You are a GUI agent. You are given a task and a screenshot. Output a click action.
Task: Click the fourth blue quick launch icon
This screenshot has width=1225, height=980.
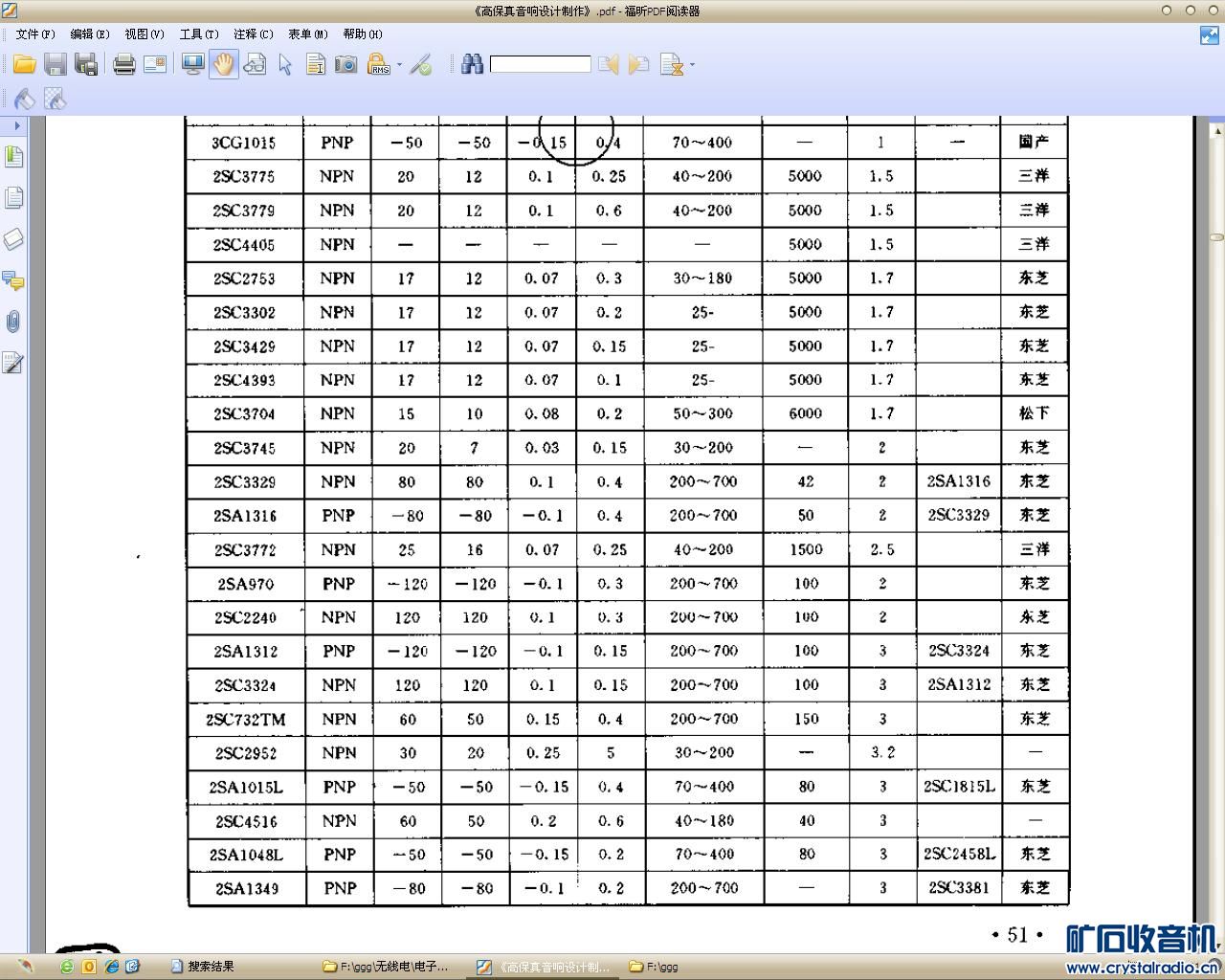(133, 967)
